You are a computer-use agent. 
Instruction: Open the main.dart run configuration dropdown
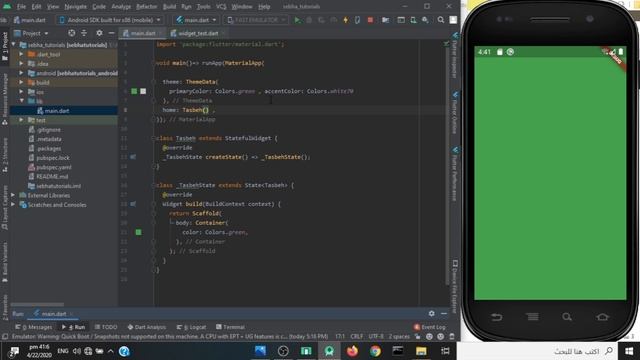[x=196, y=20]
